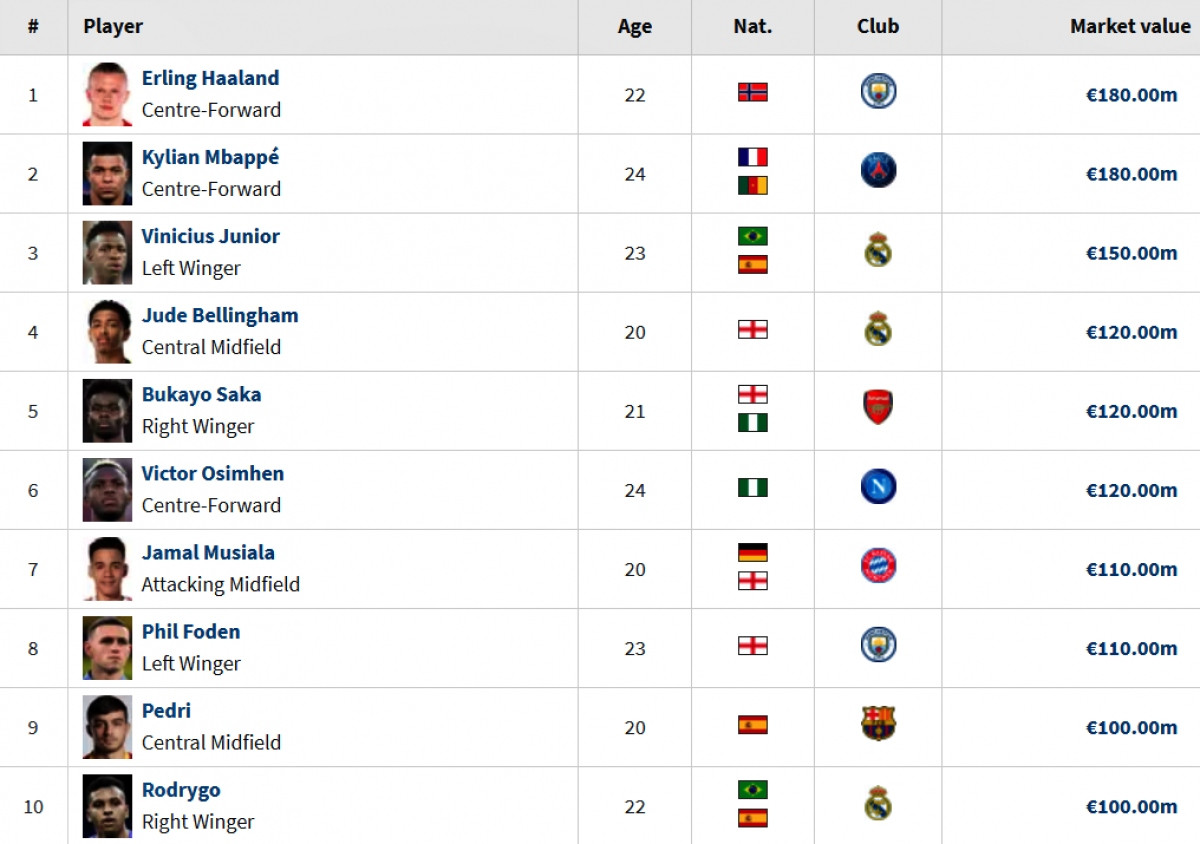Click the French flag next to Mbappé
The image size is (1200, 844).
click(x=752, y=158)
